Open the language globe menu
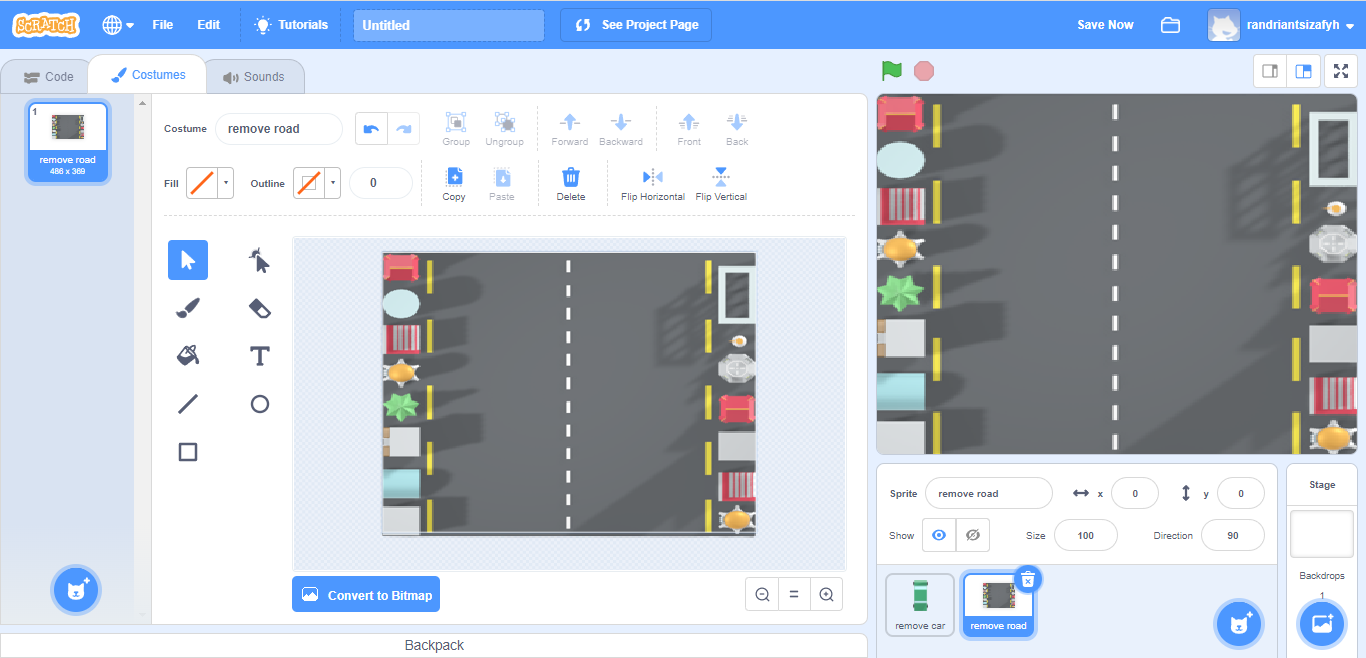Screen dimensions: 1366x658 [118, 25]
